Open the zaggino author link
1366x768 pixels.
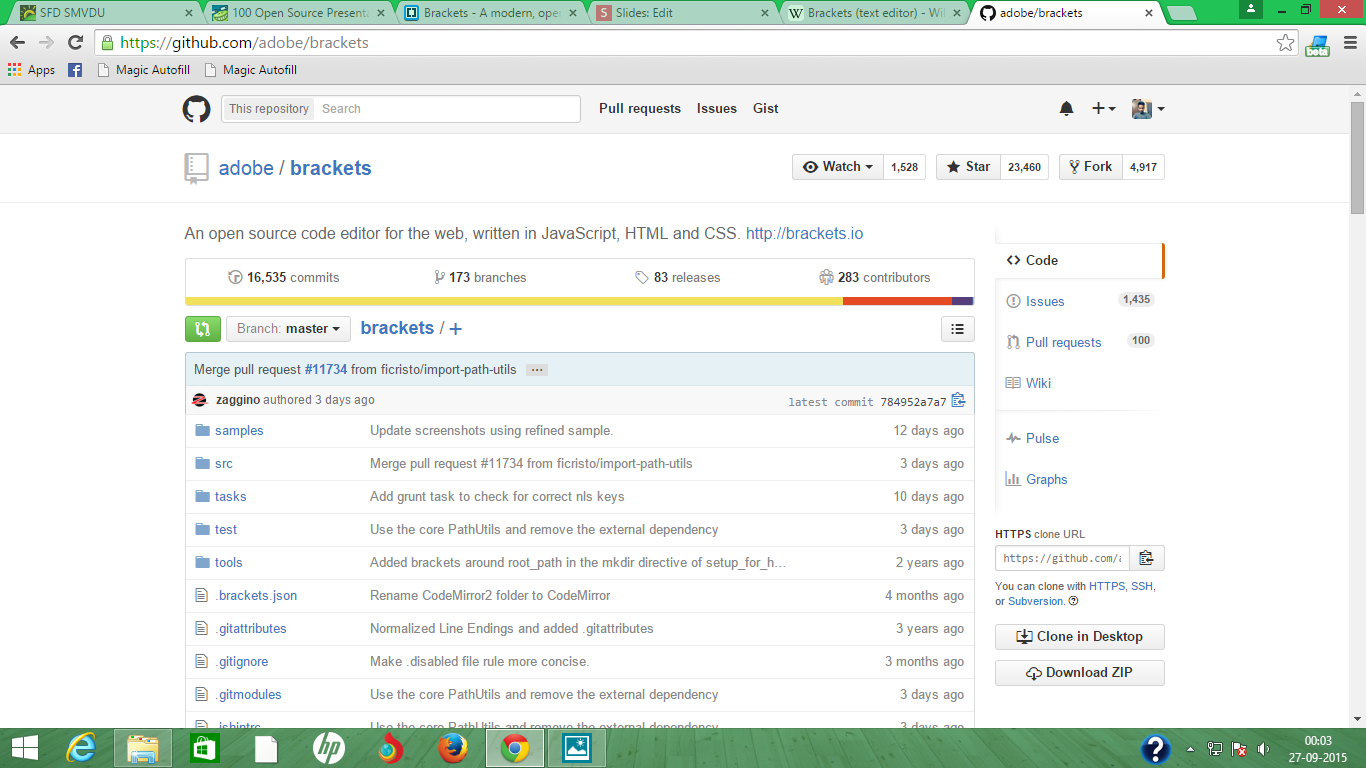238,400
